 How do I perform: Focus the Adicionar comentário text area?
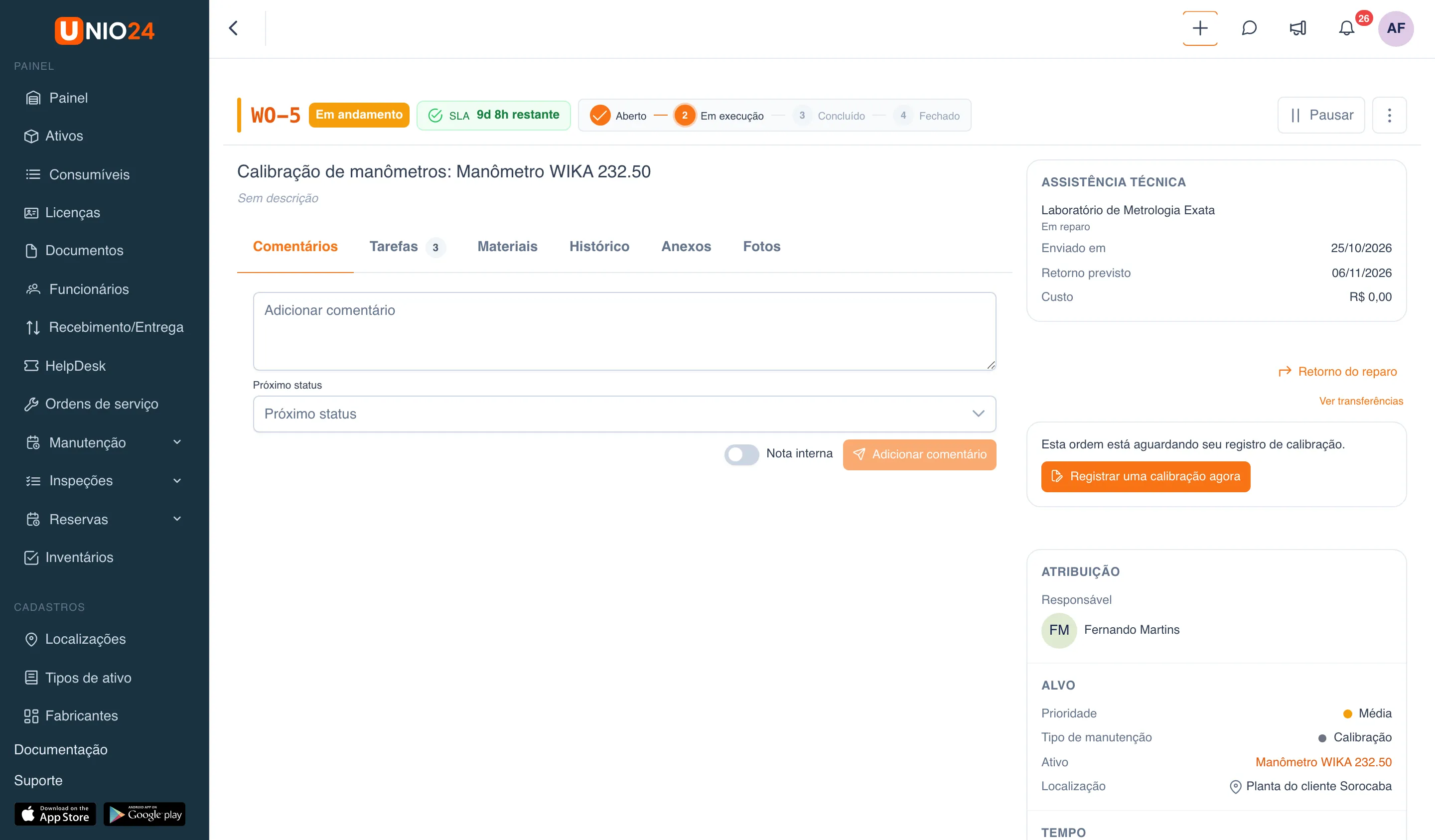click(x=624, y=331)
